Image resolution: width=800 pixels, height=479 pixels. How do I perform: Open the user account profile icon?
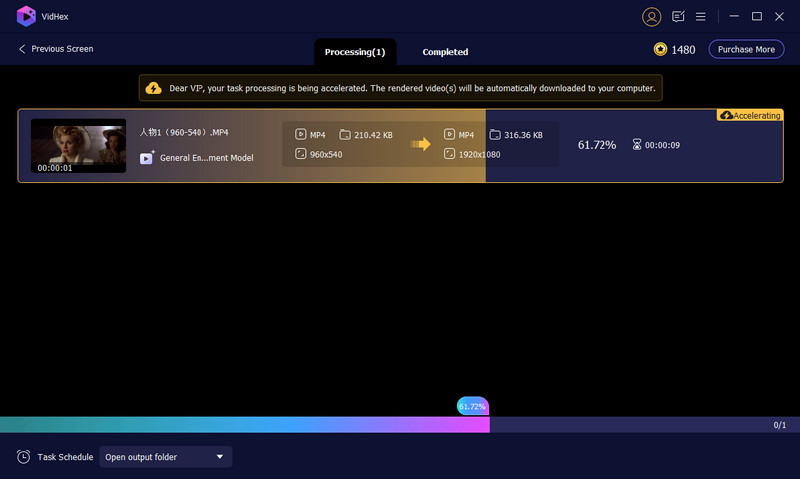(x=652, y=17)
